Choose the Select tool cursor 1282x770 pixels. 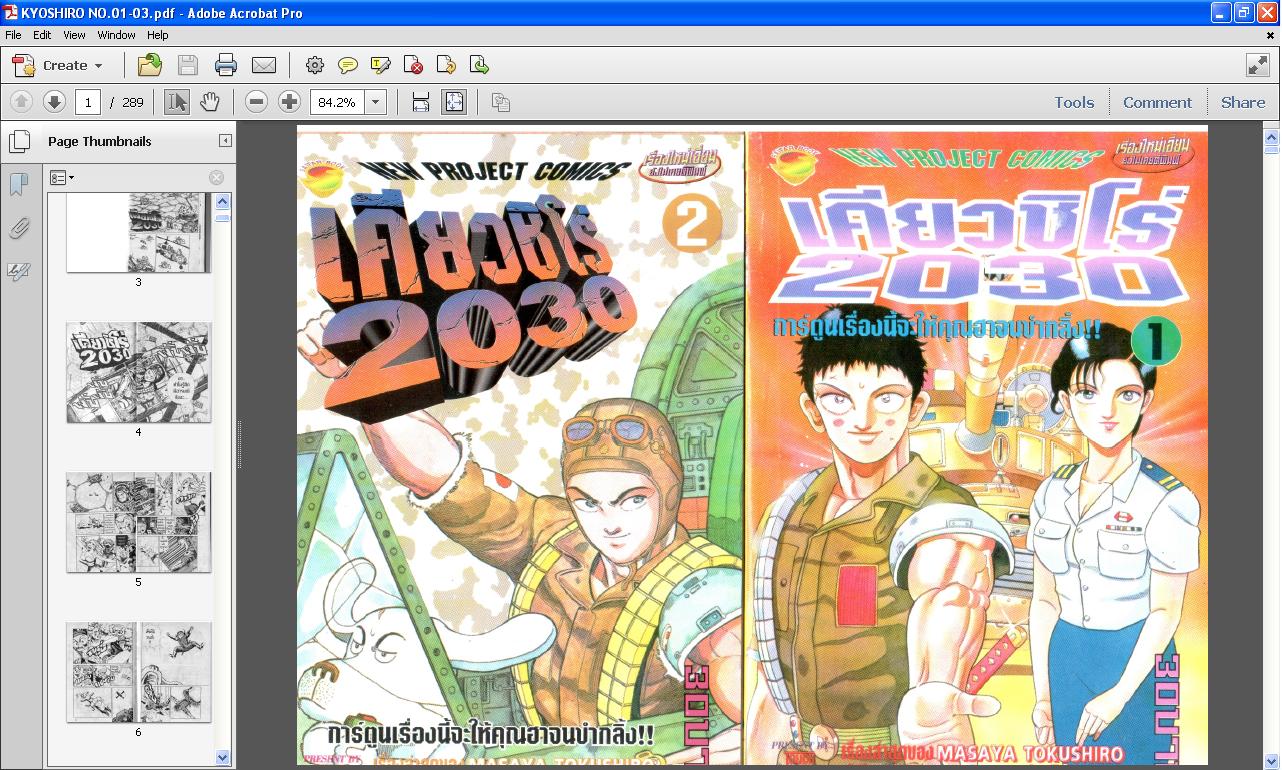coord(177,102)
